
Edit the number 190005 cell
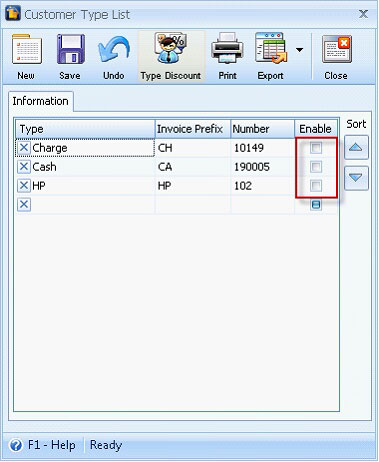click(263, 167)
